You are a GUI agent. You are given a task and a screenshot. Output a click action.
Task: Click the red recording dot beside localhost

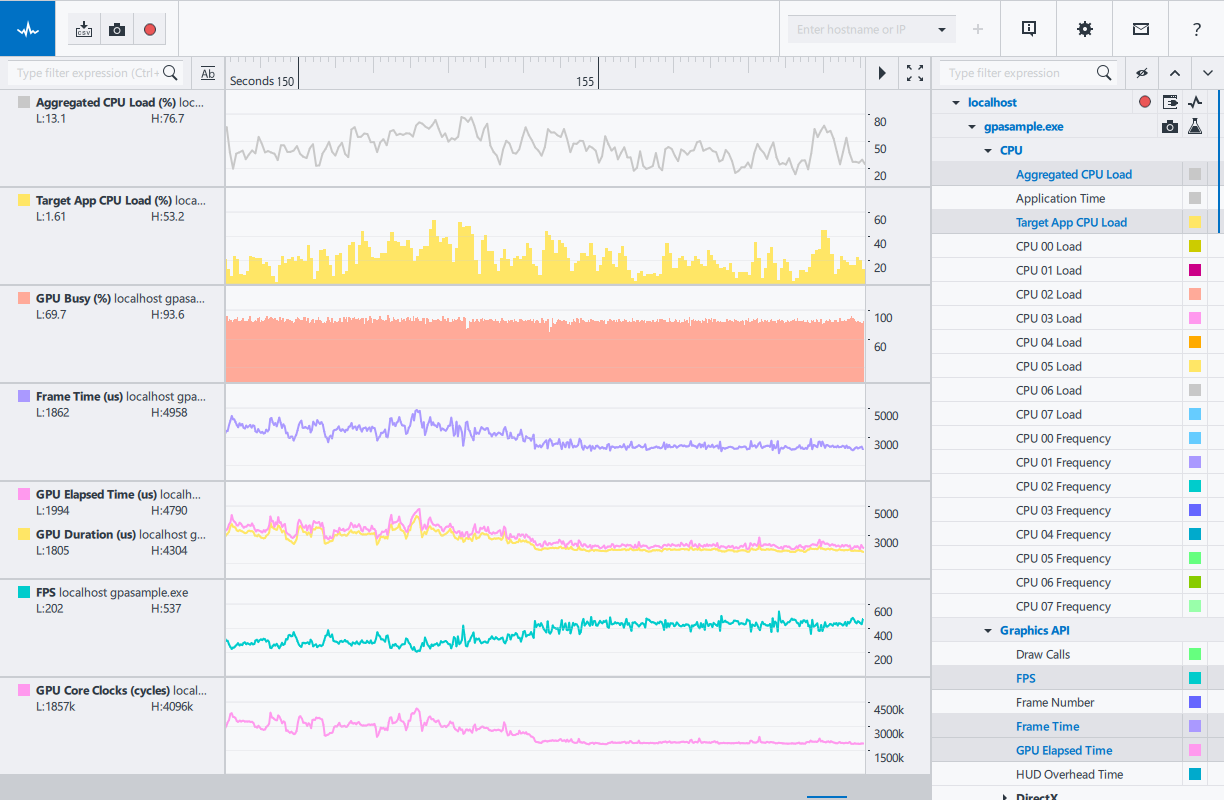click(1144, 101)
